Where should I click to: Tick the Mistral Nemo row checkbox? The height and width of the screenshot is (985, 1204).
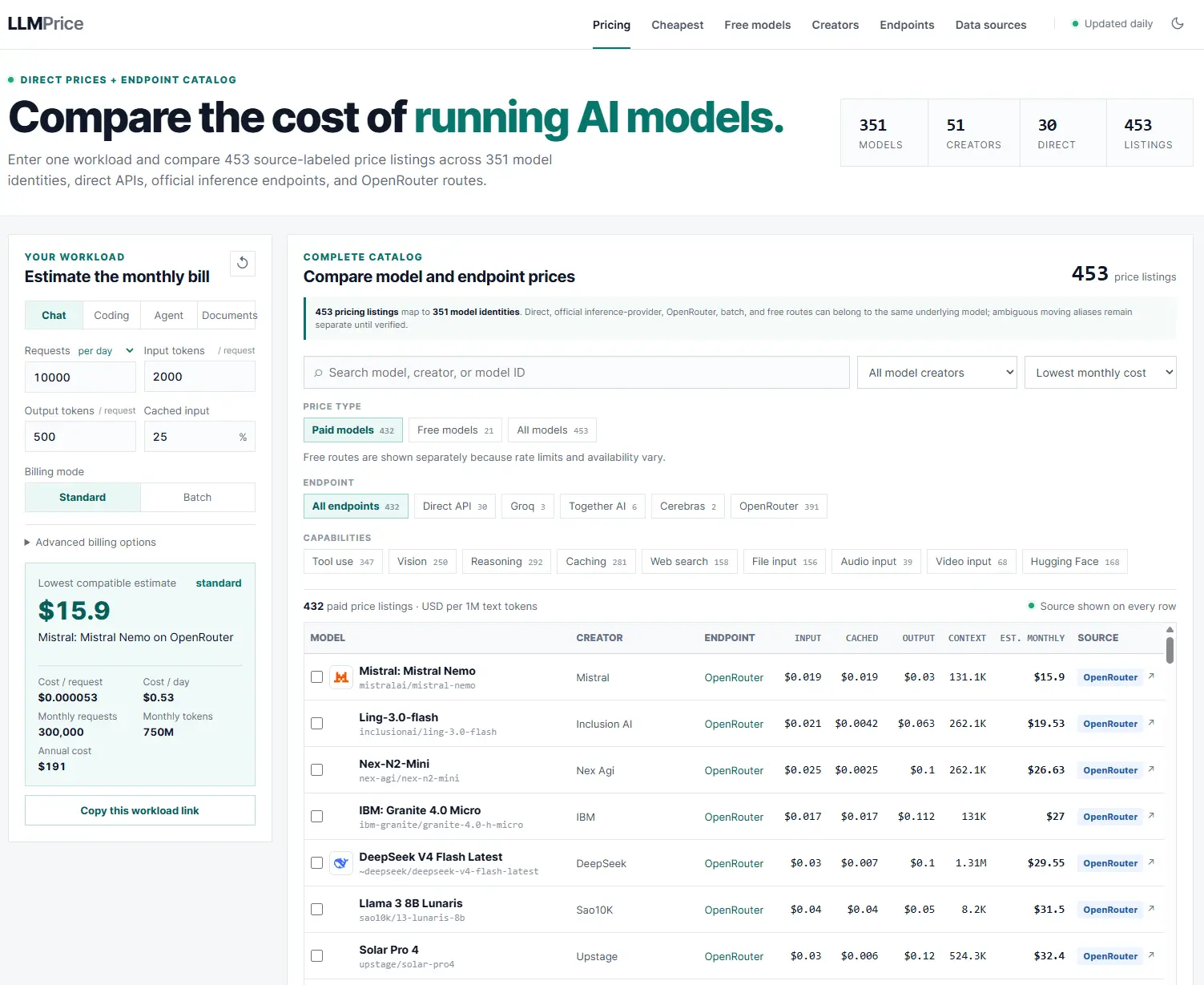(317, 677)
